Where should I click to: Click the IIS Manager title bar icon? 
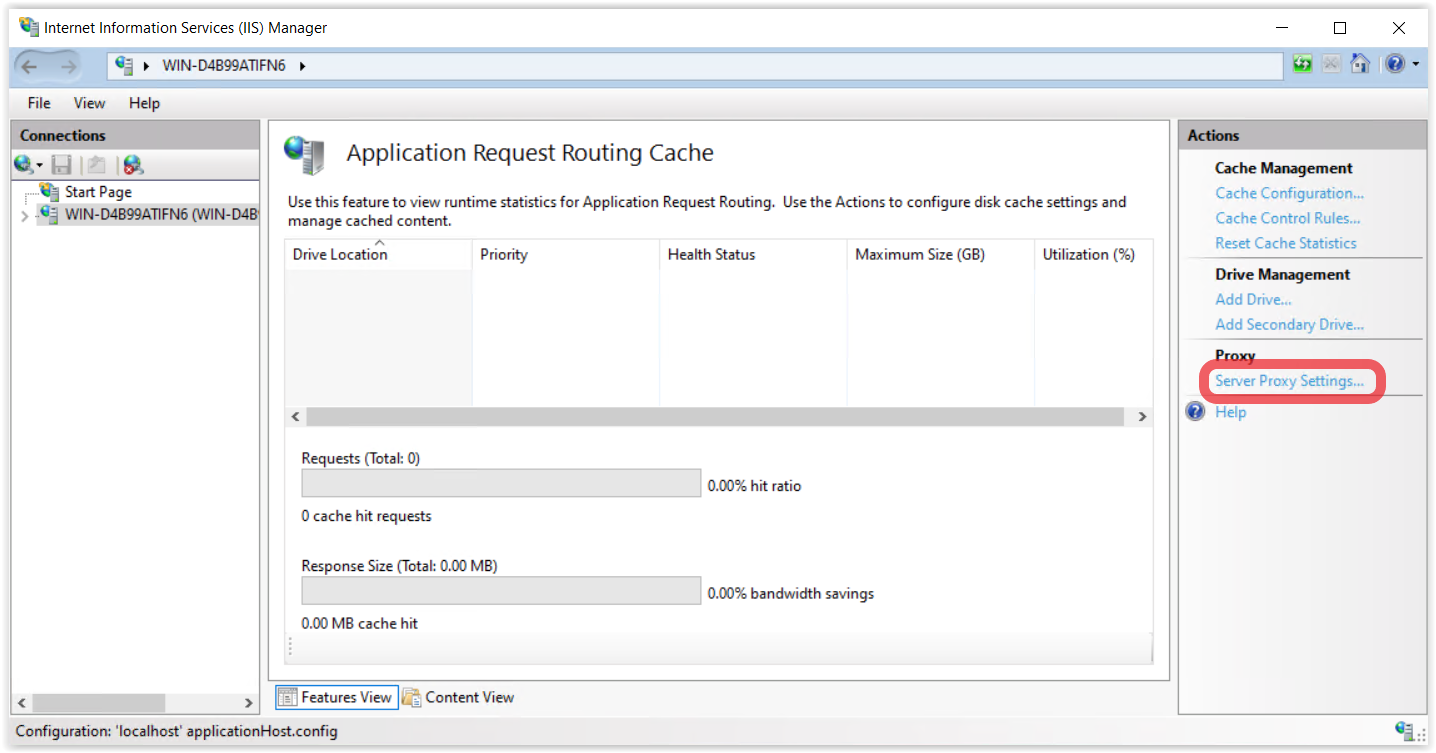tap(29, 27)
